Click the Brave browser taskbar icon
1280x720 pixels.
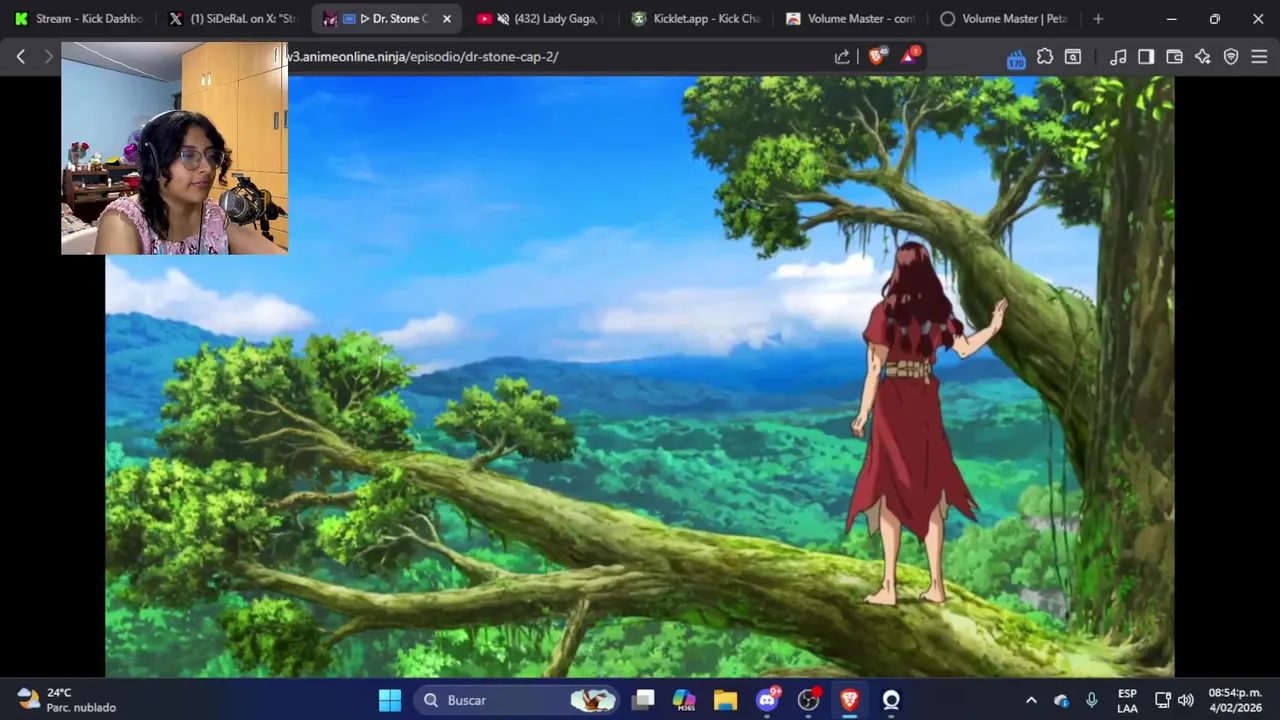(850, 700)
